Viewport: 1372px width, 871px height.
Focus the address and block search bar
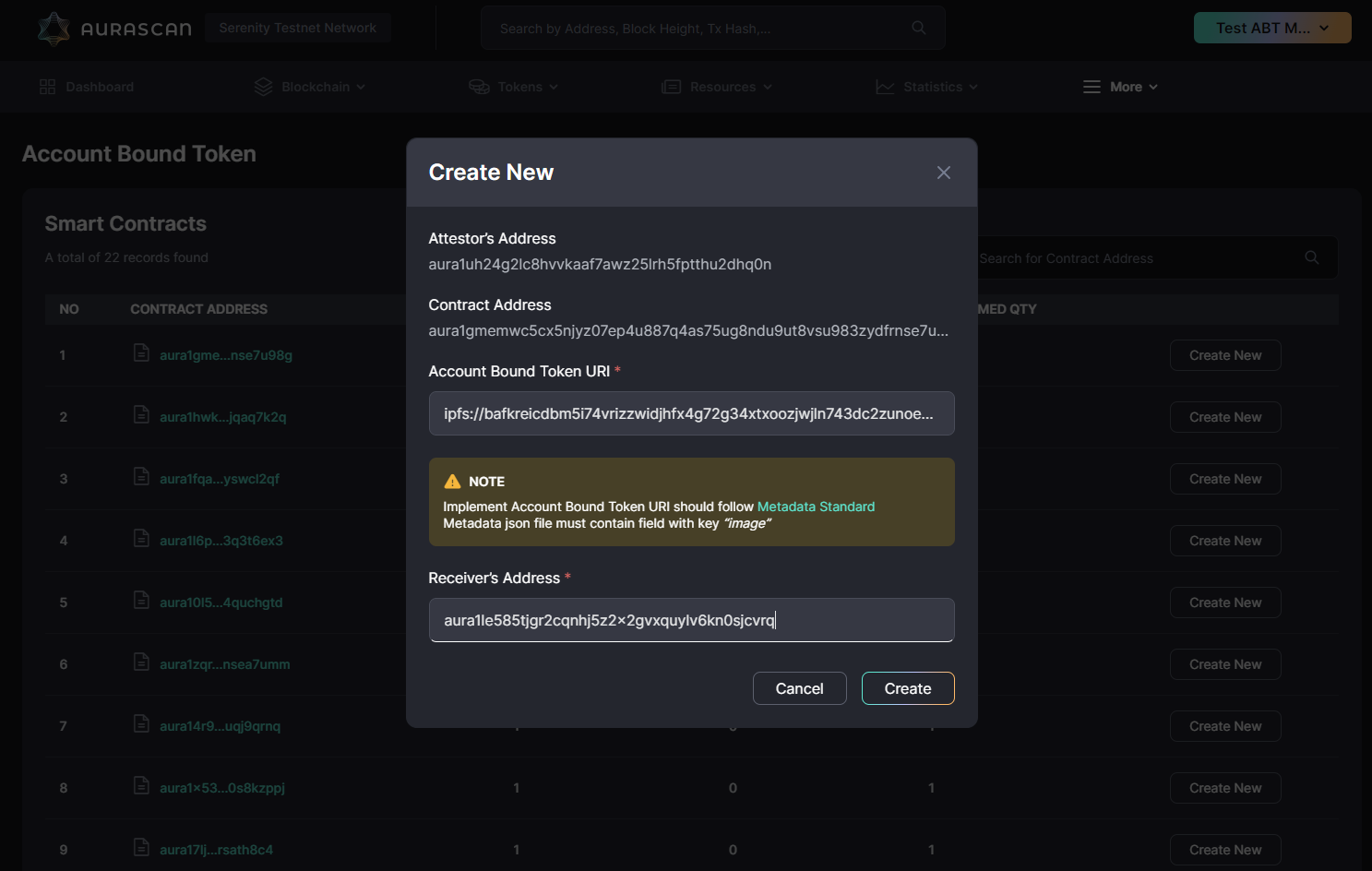pos(712,28)
